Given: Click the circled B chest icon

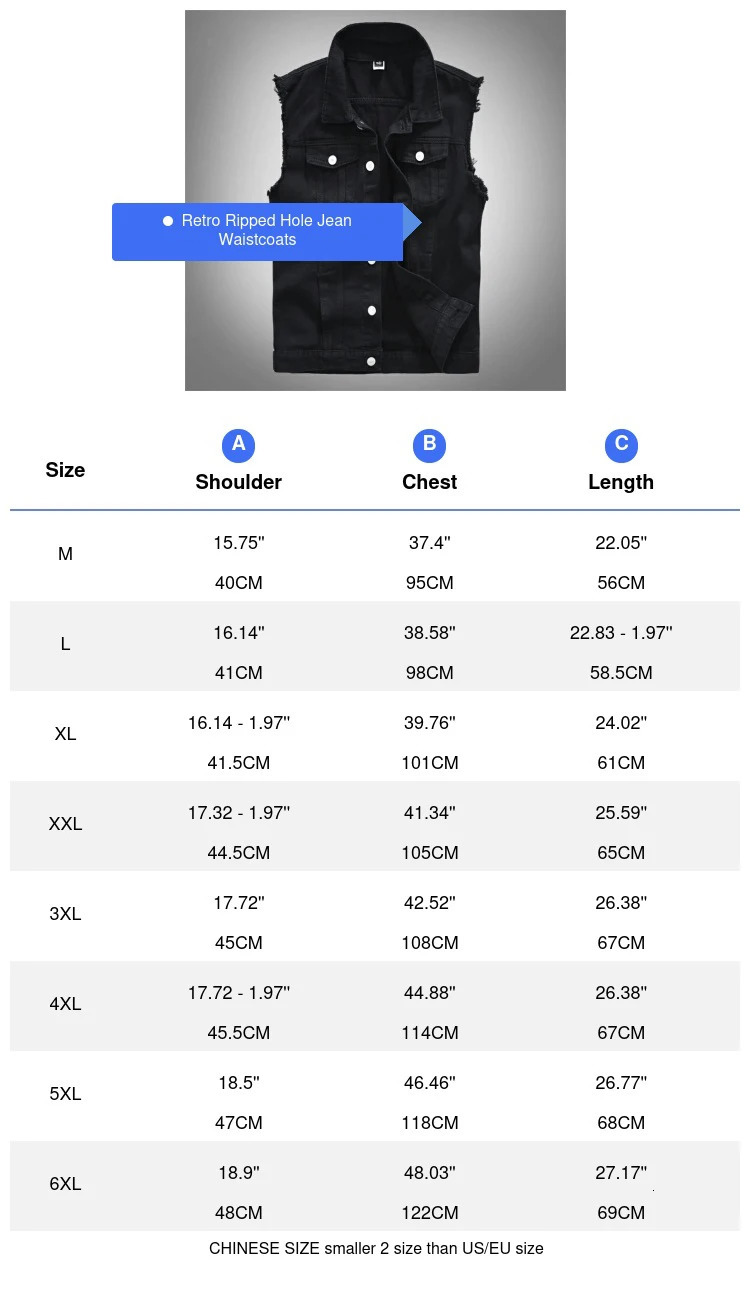Looking at the screenshot, I should [x=429, y=445].
